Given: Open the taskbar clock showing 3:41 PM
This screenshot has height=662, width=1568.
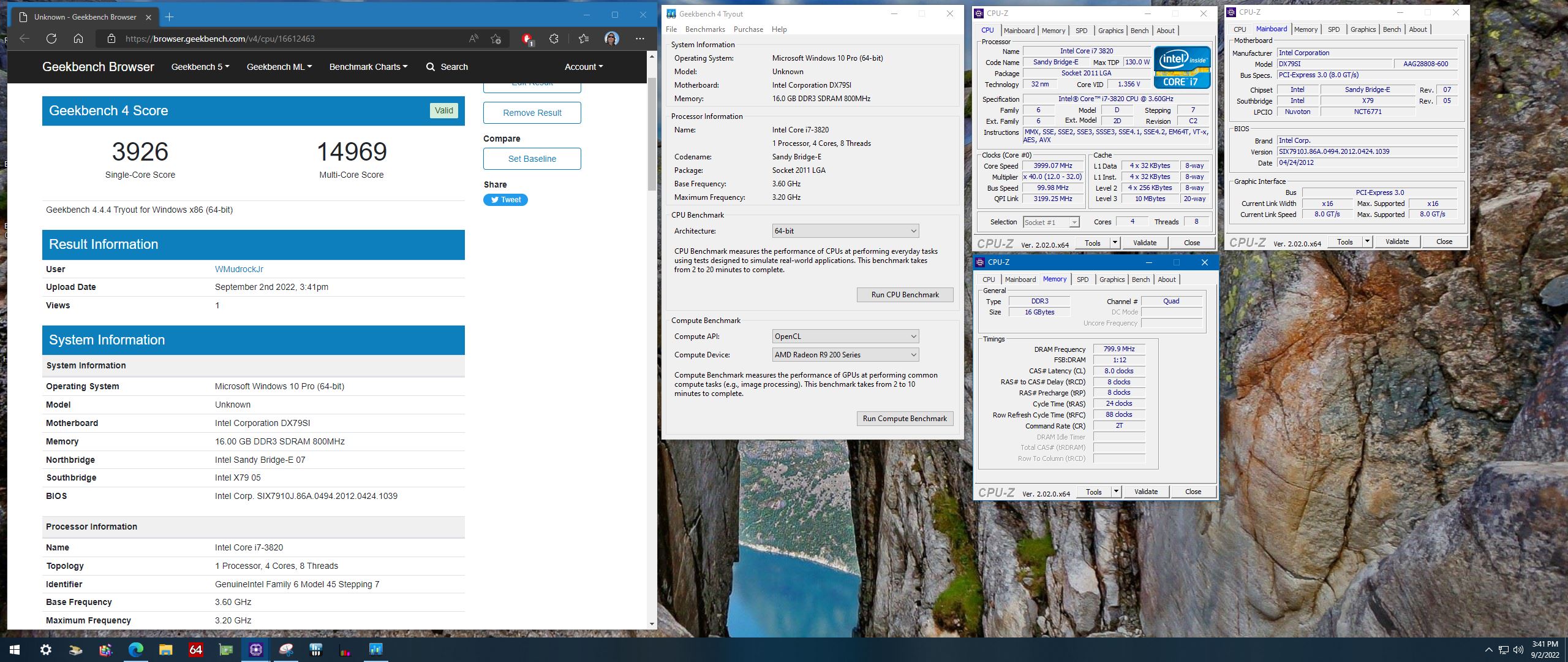Looking at the screenshot, I should [x=1545, y=650].
